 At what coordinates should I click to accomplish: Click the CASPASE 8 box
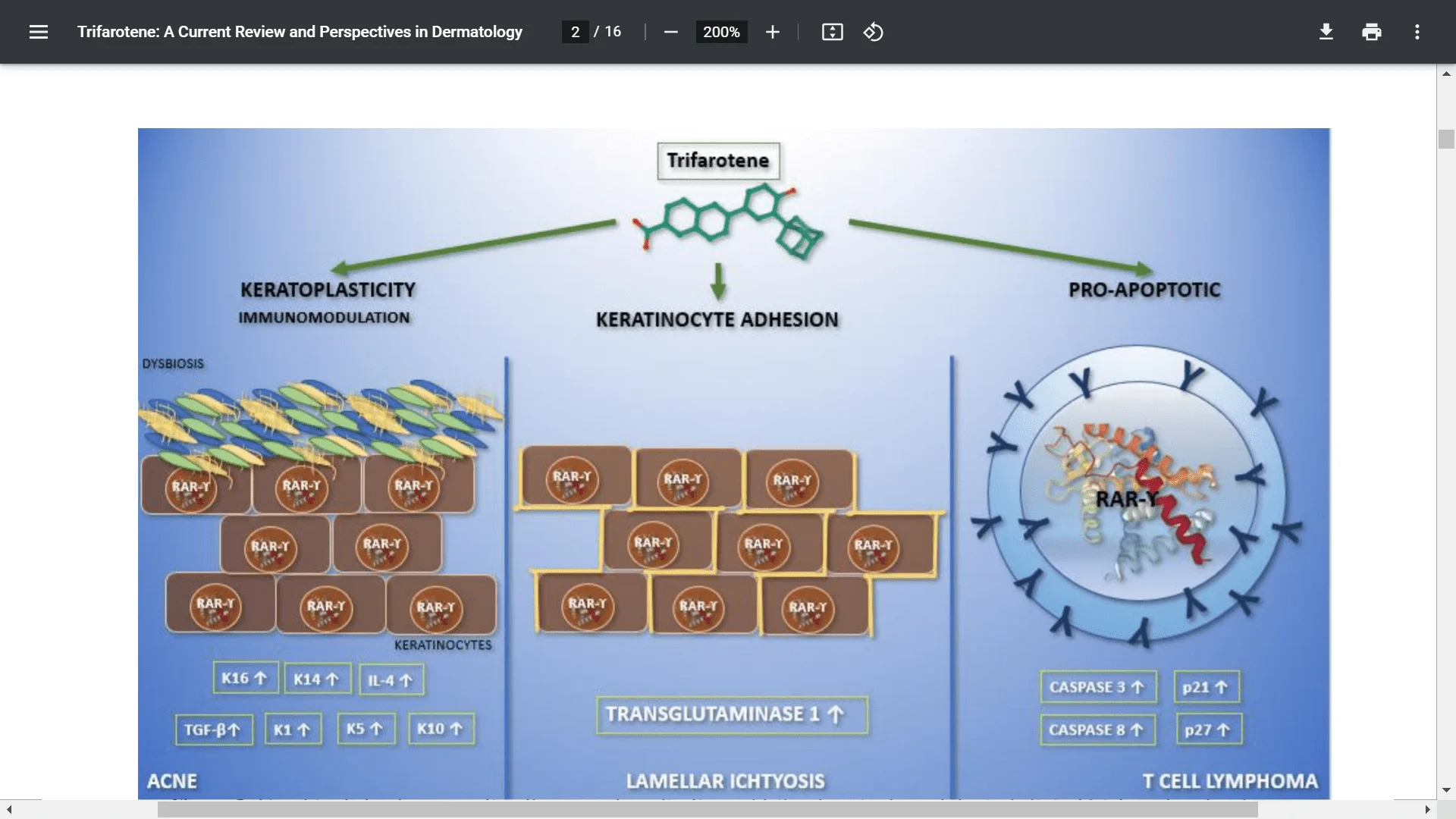tap(1097, 730)
